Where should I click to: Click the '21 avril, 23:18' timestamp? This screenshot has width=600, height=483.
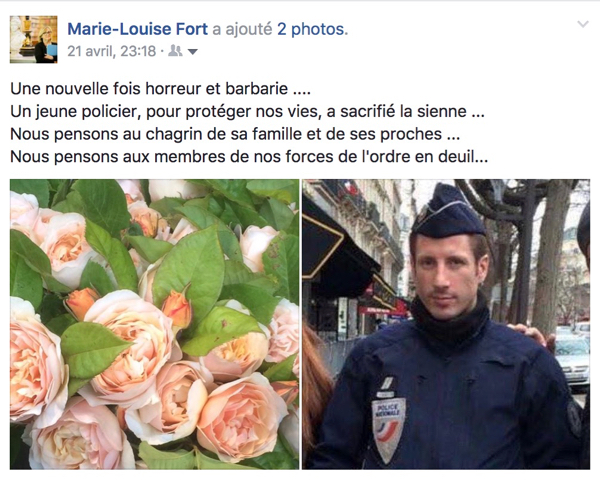112,51
